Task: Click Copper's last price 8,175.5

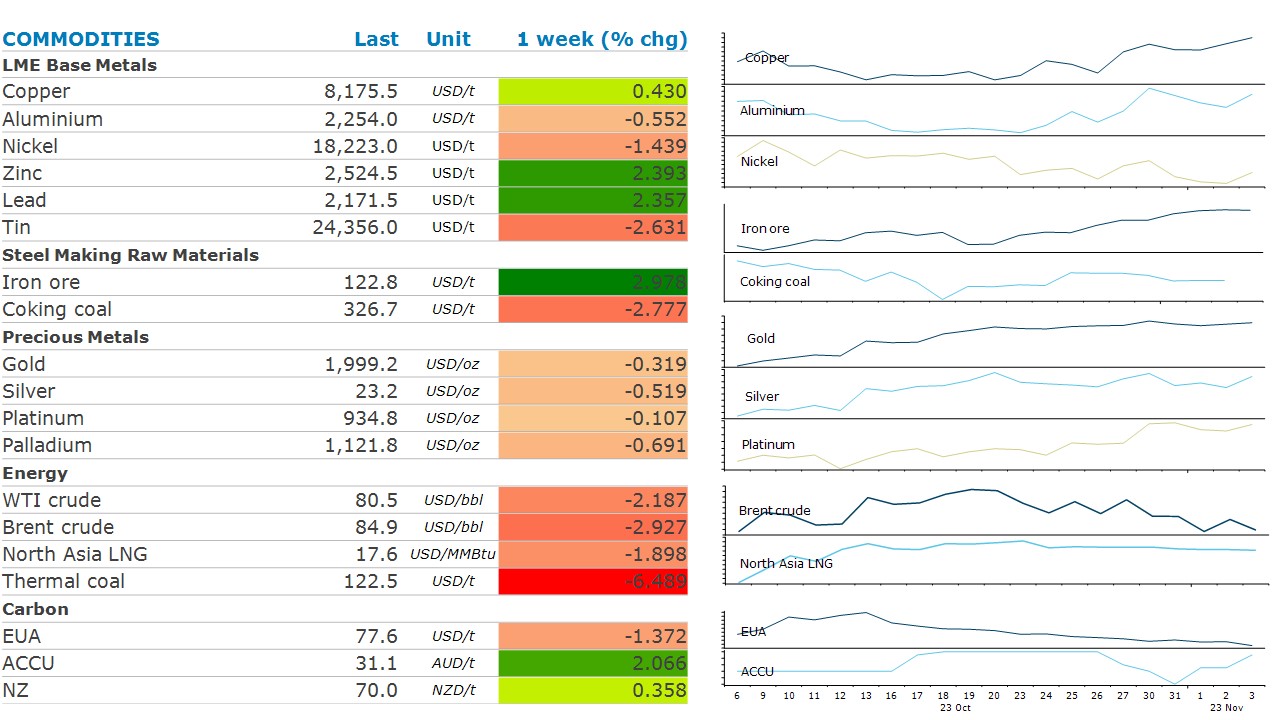Action: [x=361, y=91]
